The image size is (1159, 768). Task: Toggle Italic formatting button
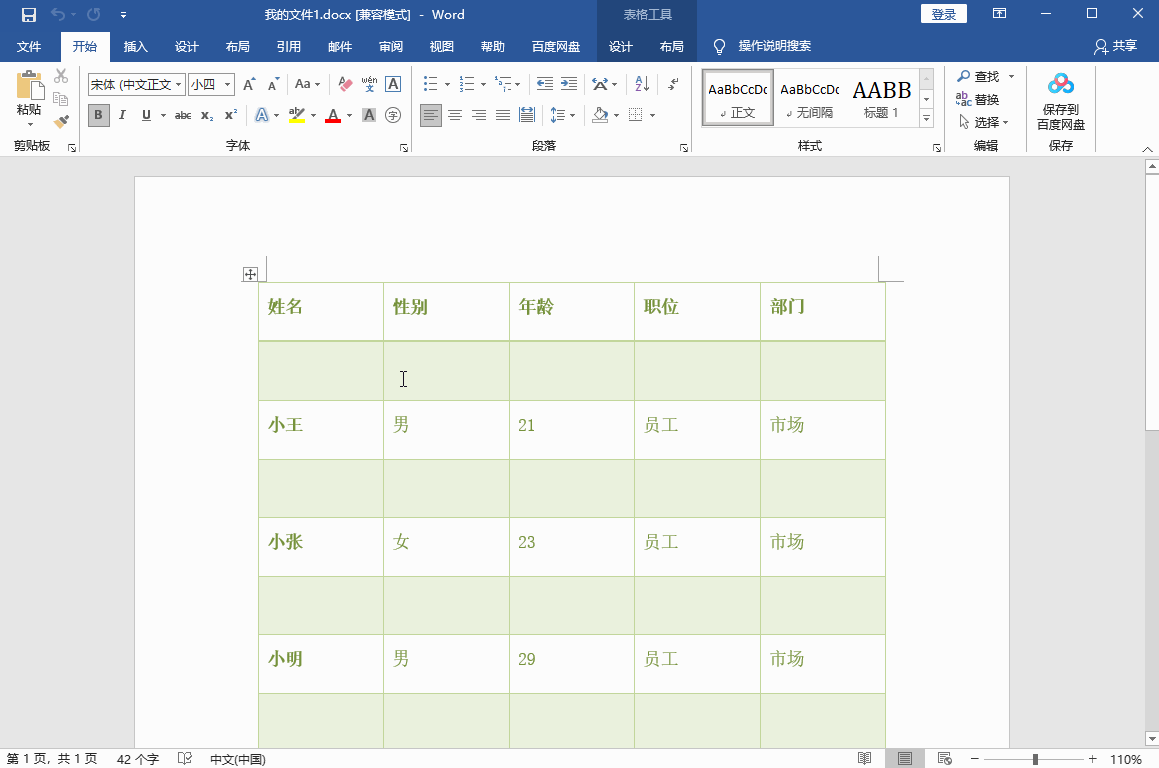pos(122,115)
